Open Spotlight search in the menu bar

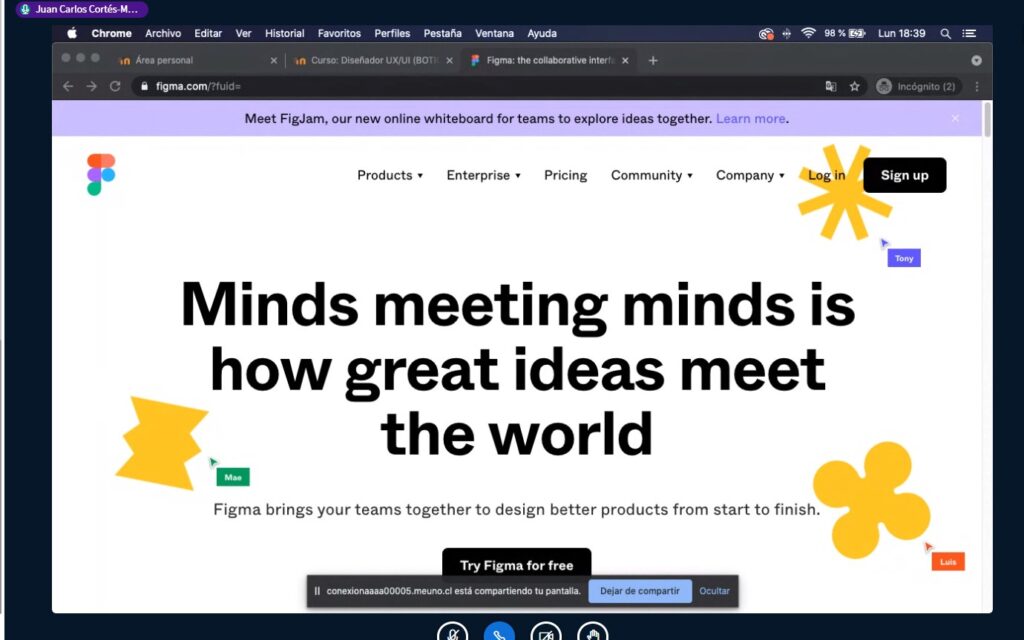(x=945, y=33)
